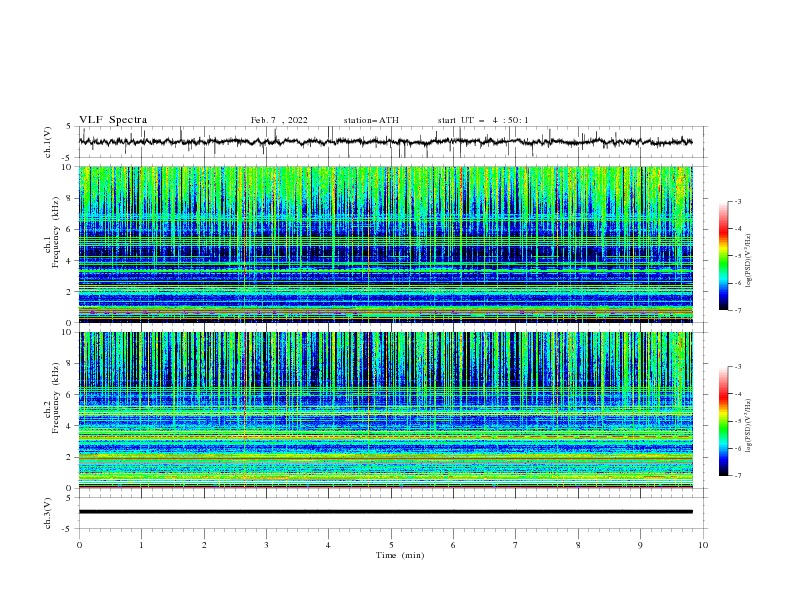Click the "0" tick on the time axis
The height and width of the screenshot is (612, 792).
79,545
